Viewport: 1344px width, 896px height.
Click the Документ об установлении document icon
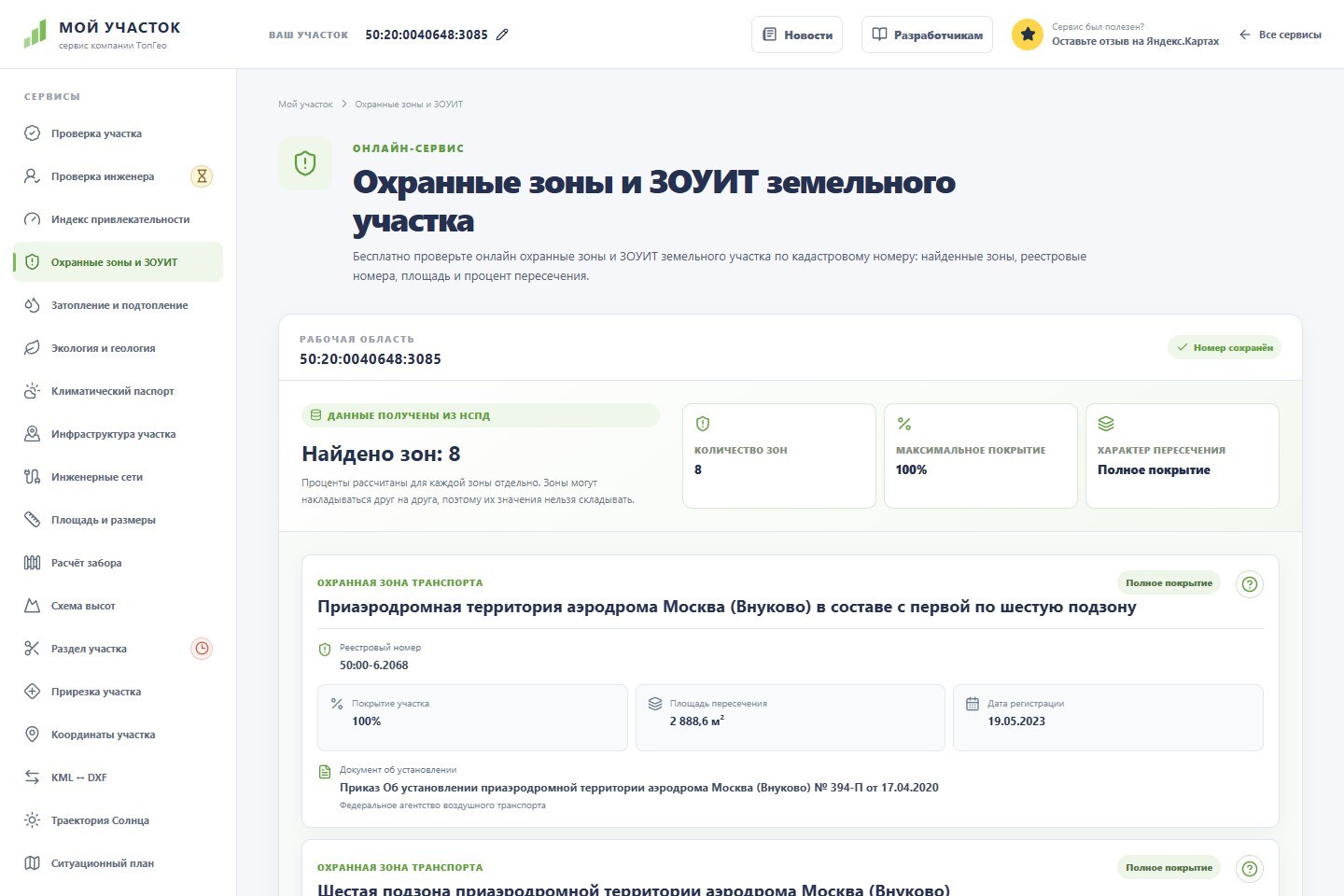[325, 772]
